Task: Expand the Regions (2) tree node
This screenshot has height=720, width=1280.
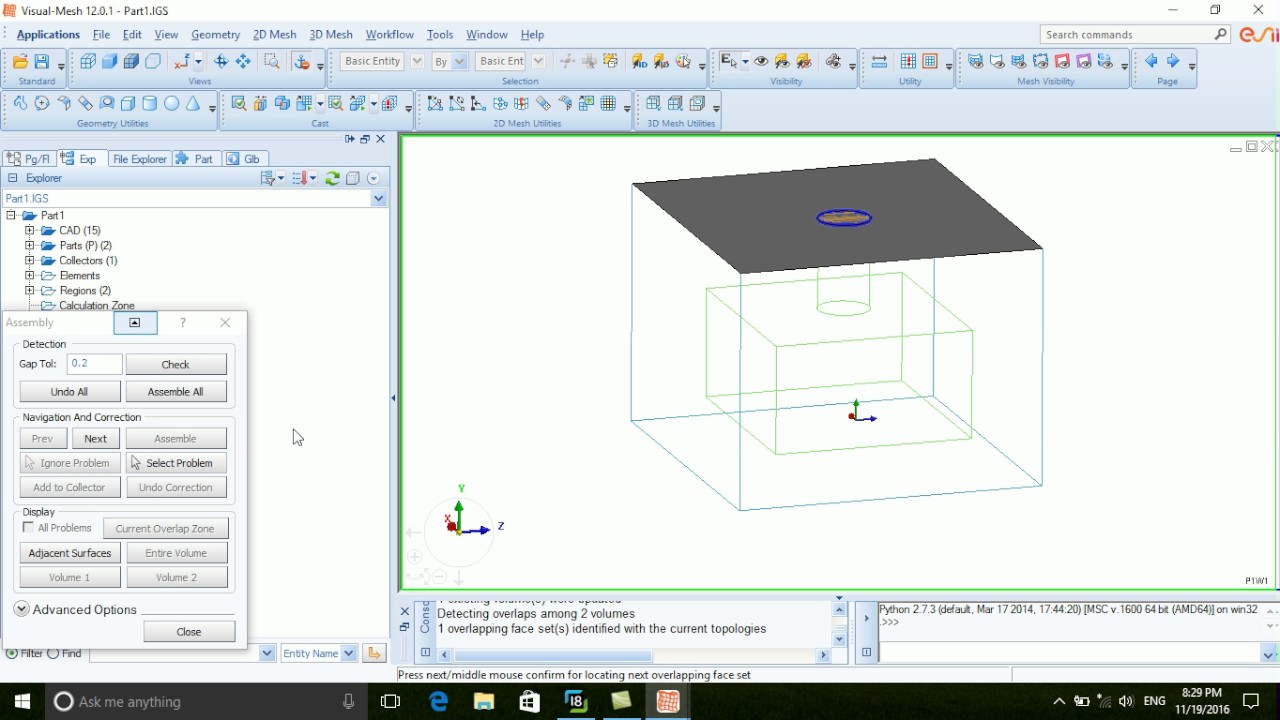Action: (30, 290)
